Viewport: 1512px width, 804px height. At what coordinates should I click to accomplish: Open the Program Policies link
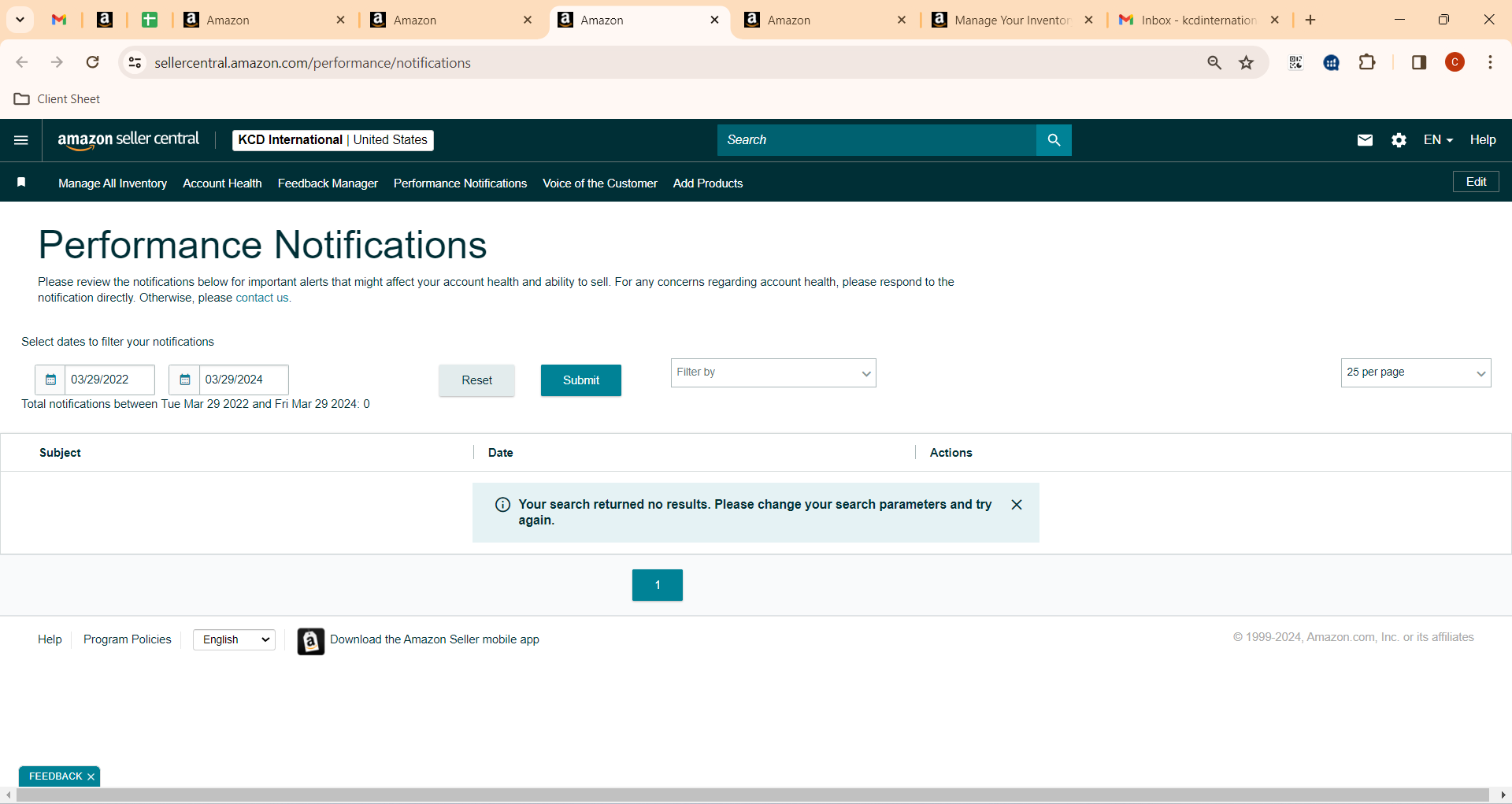click(x=127, y=639)
